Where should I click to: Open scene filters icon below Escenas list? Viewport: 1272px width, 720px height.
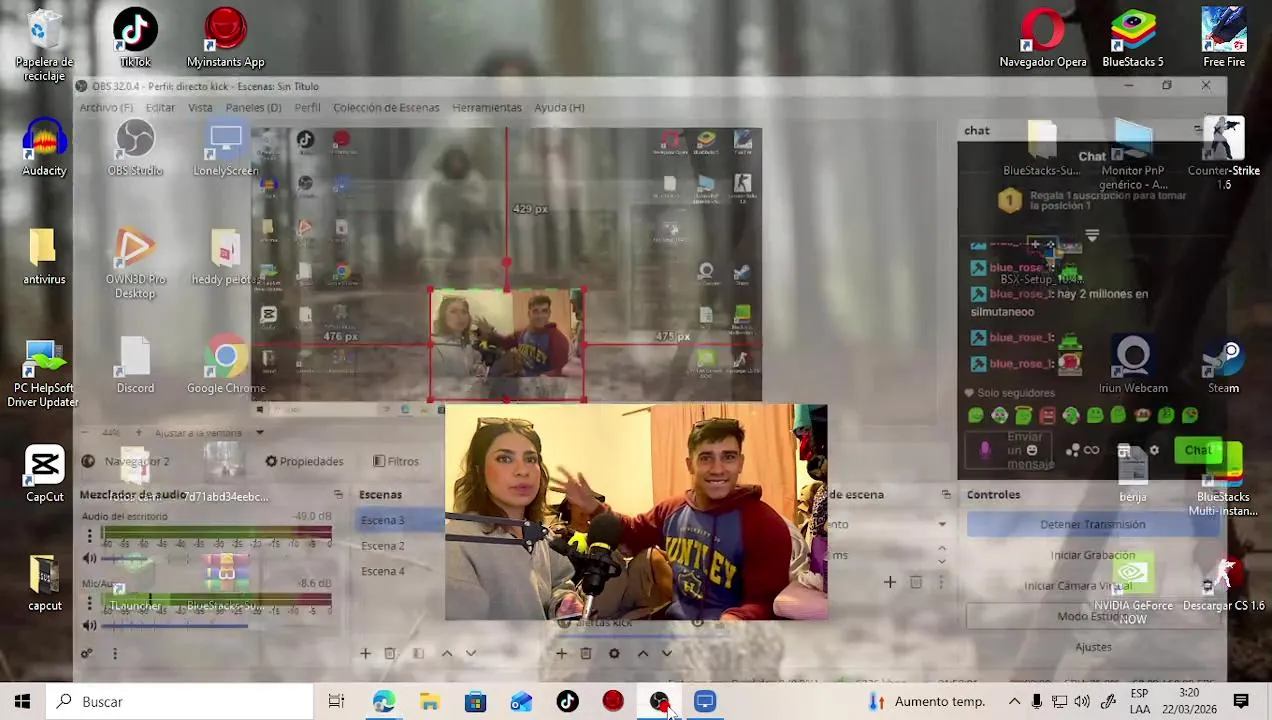point(418,653)
